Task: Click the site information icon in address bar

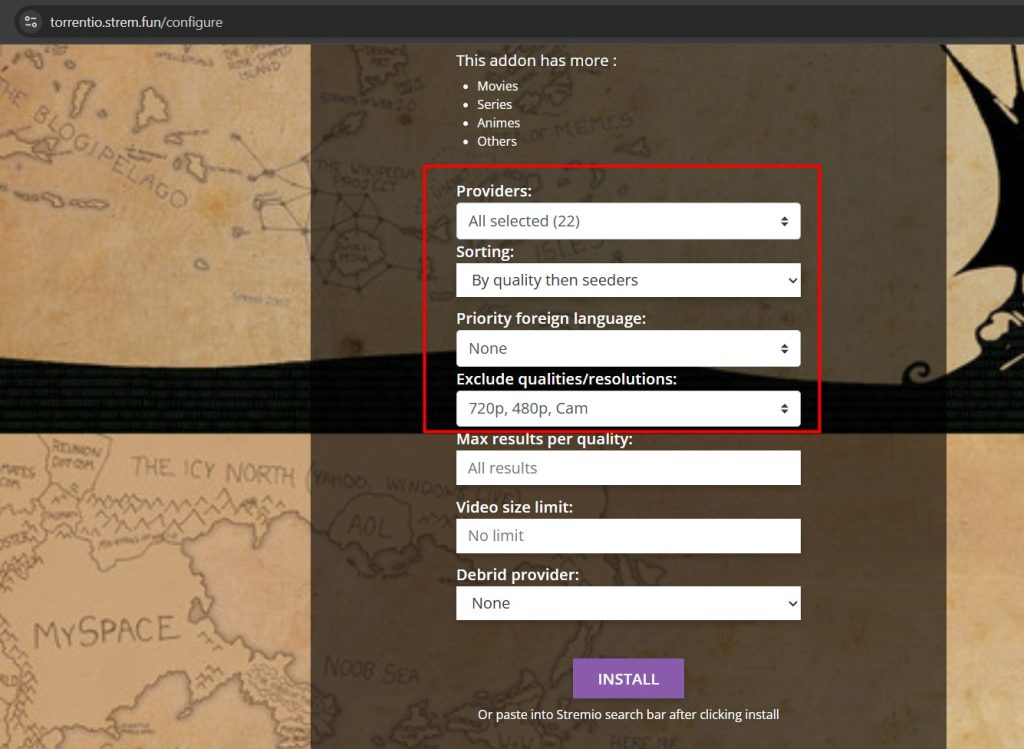Action: pyautogui.click(x=30, y=21)
